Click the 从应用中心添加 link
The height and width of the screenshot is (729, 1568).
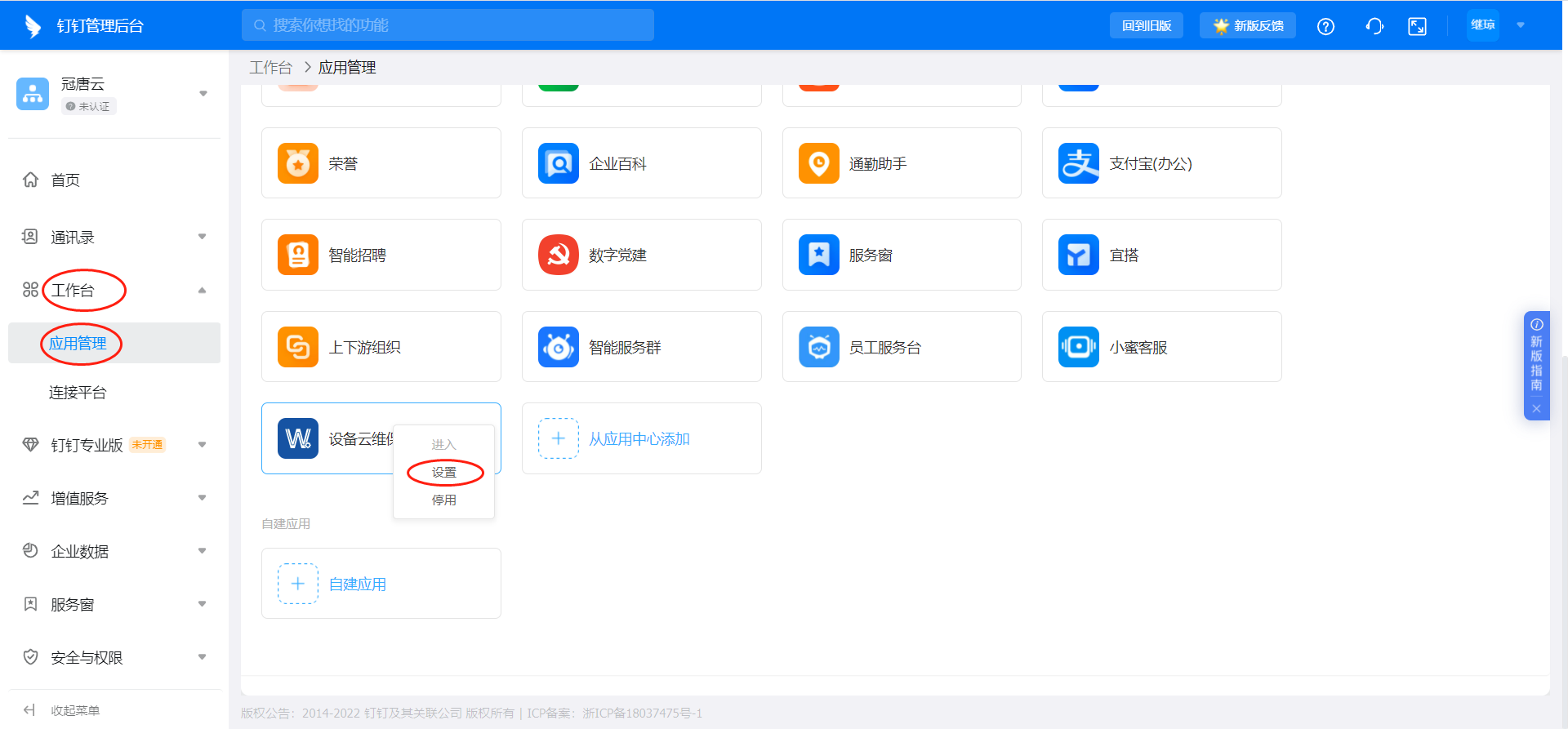[x=639, y=439]
